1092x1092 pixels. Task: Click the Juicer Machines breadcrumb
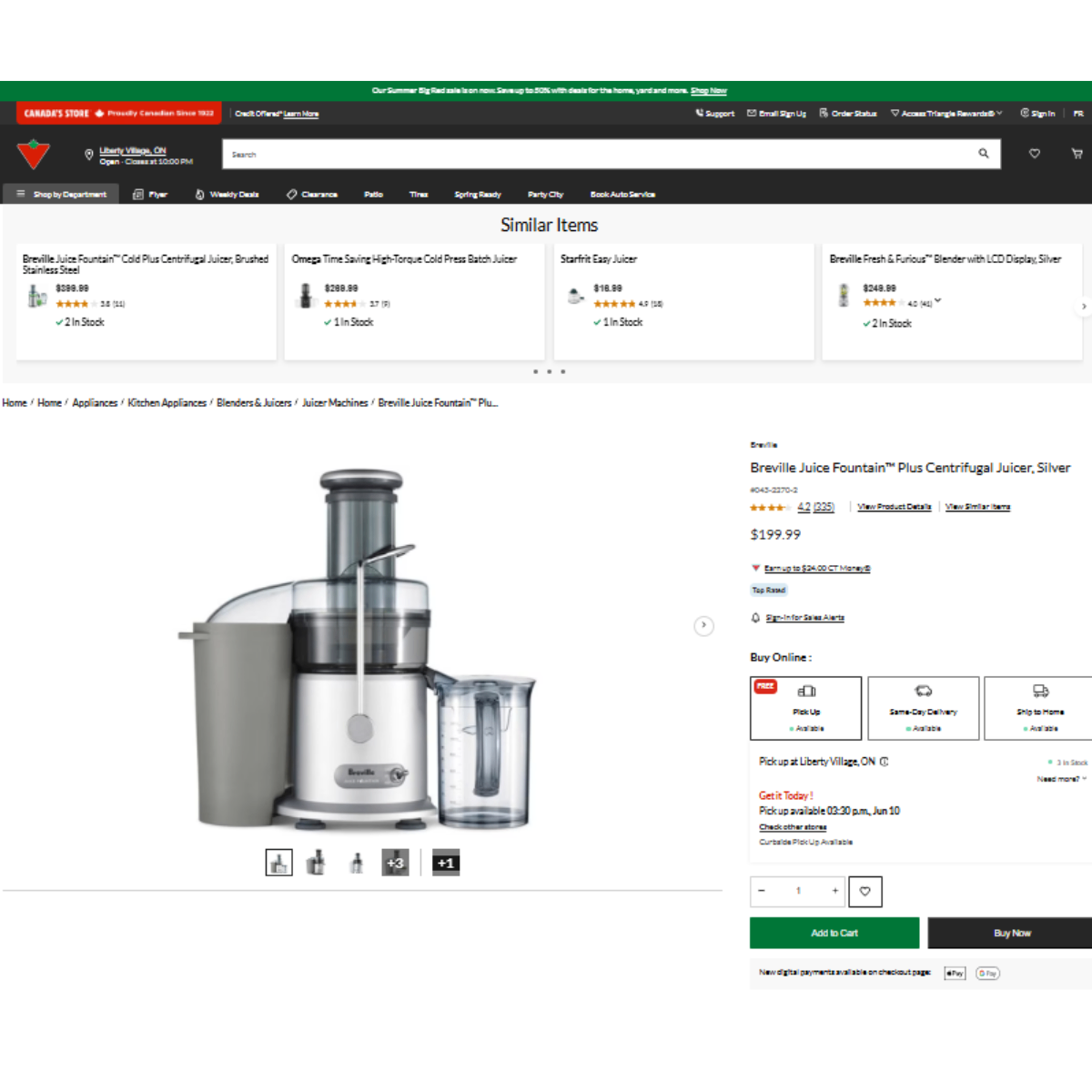click(x=335, y=403)
